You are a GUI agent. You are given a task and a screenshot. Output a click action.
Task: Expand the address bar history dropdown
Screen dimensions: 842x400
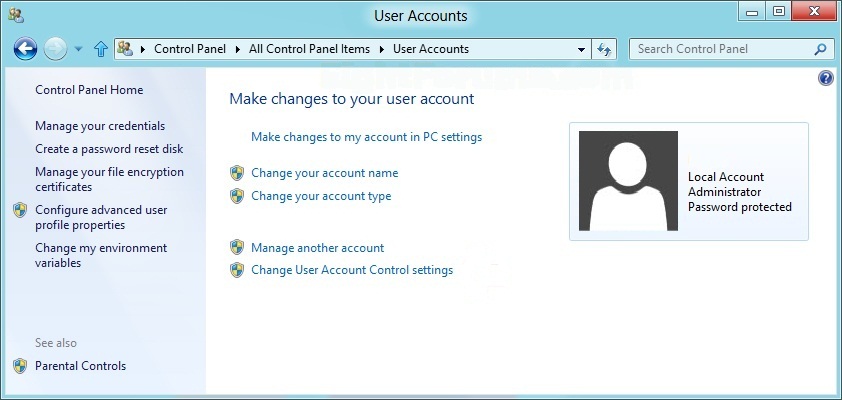[581, 49]
